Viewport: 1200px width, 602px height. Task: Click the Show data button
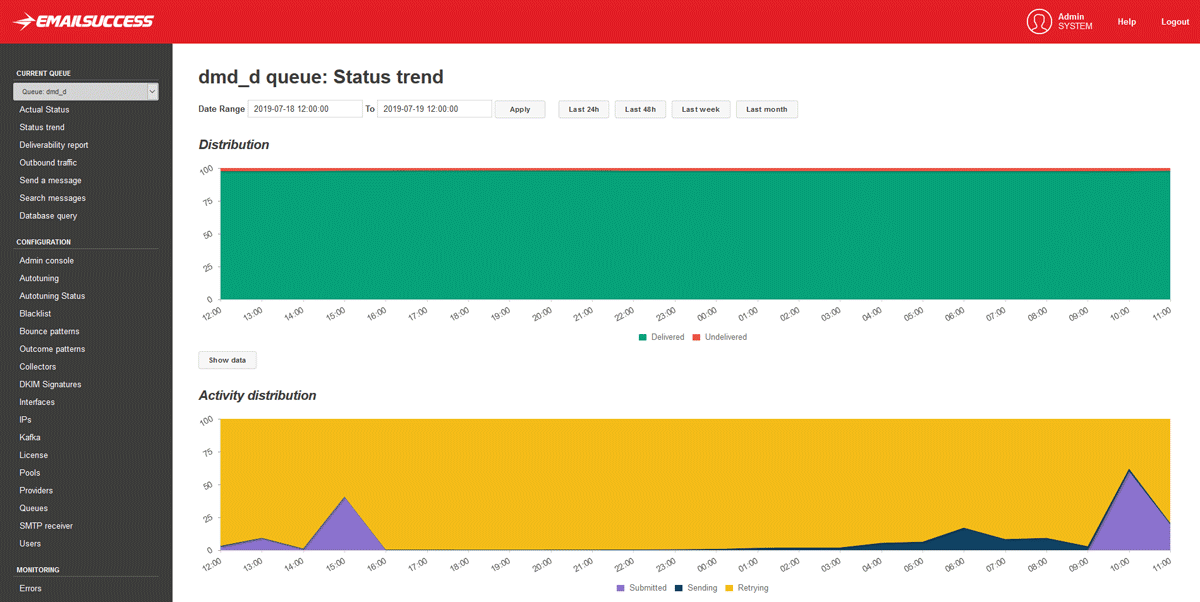227,360
